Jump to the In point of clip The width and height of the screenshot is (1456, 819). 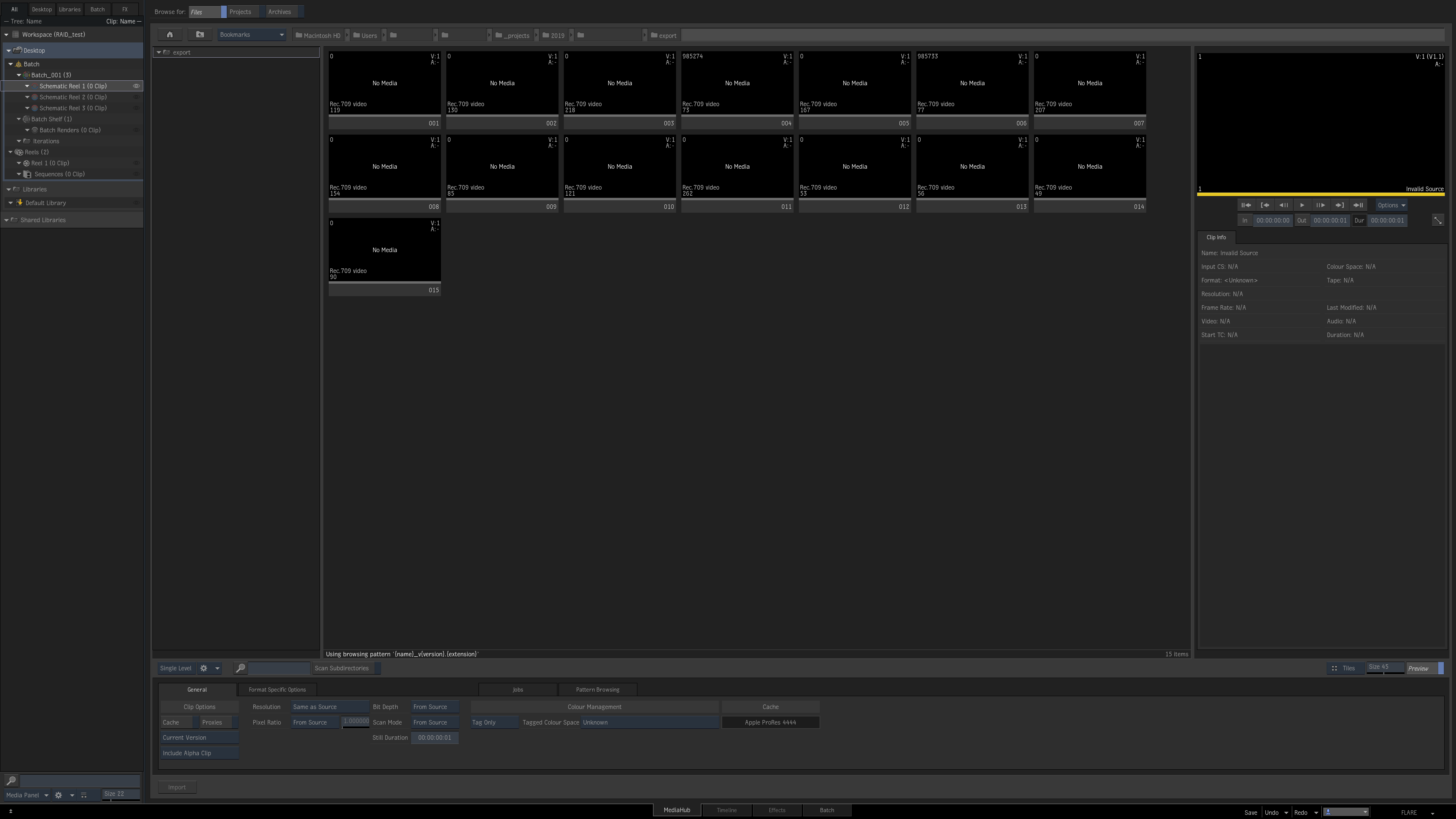coord(1265,205)
